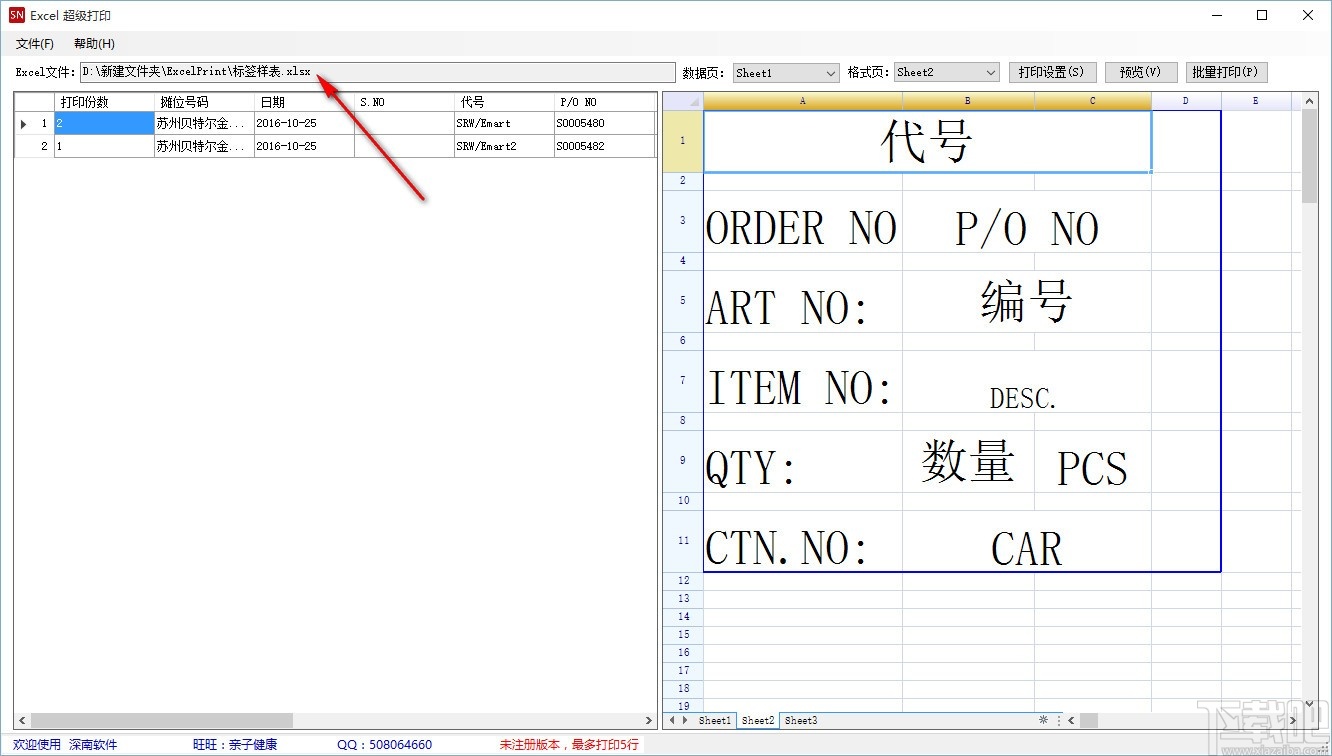Screen dimensions: 1332x756
Task: Click the S.NO column header
Action: click(404, 102)
